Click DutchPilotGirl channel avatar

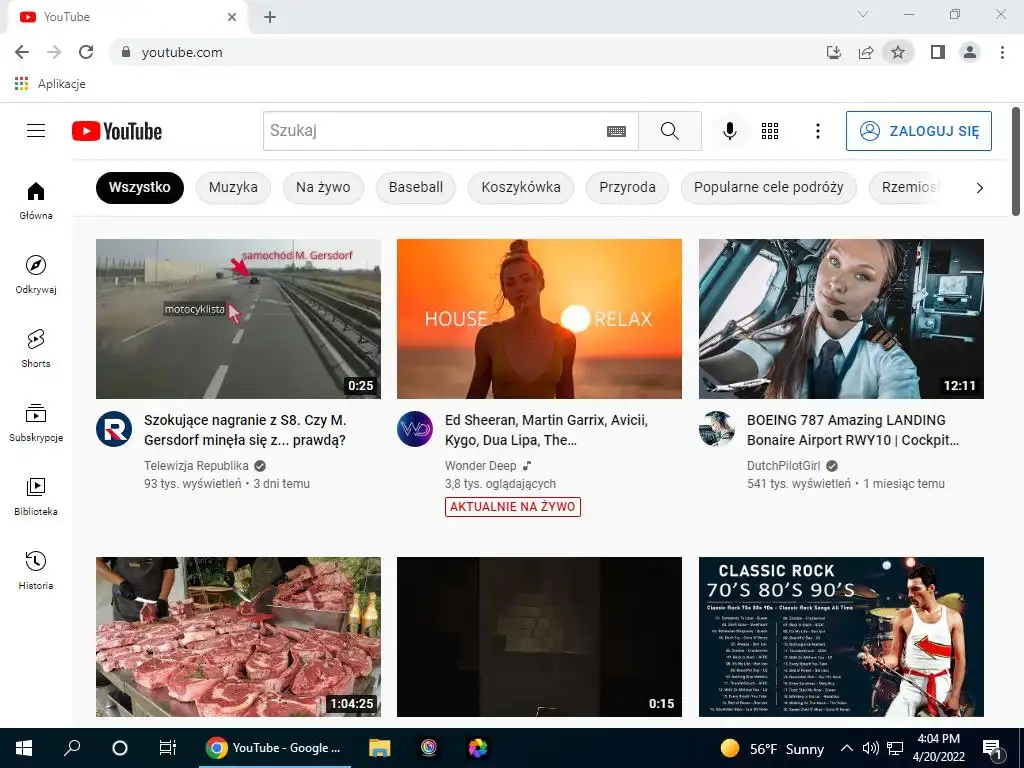716,429
